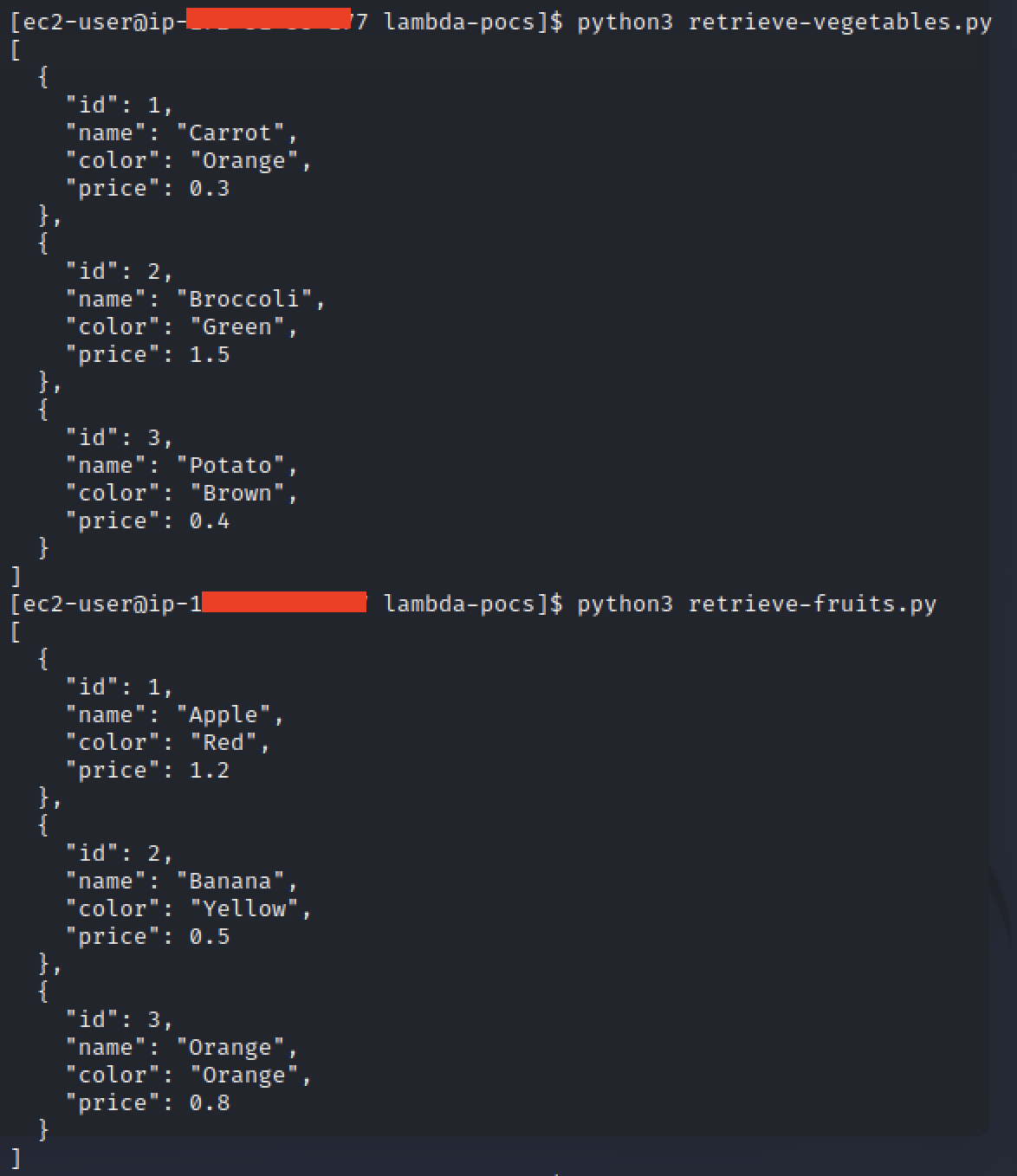Click the "Broccoli" name value
The image size is (1017, 1176).
coord(244,299)
